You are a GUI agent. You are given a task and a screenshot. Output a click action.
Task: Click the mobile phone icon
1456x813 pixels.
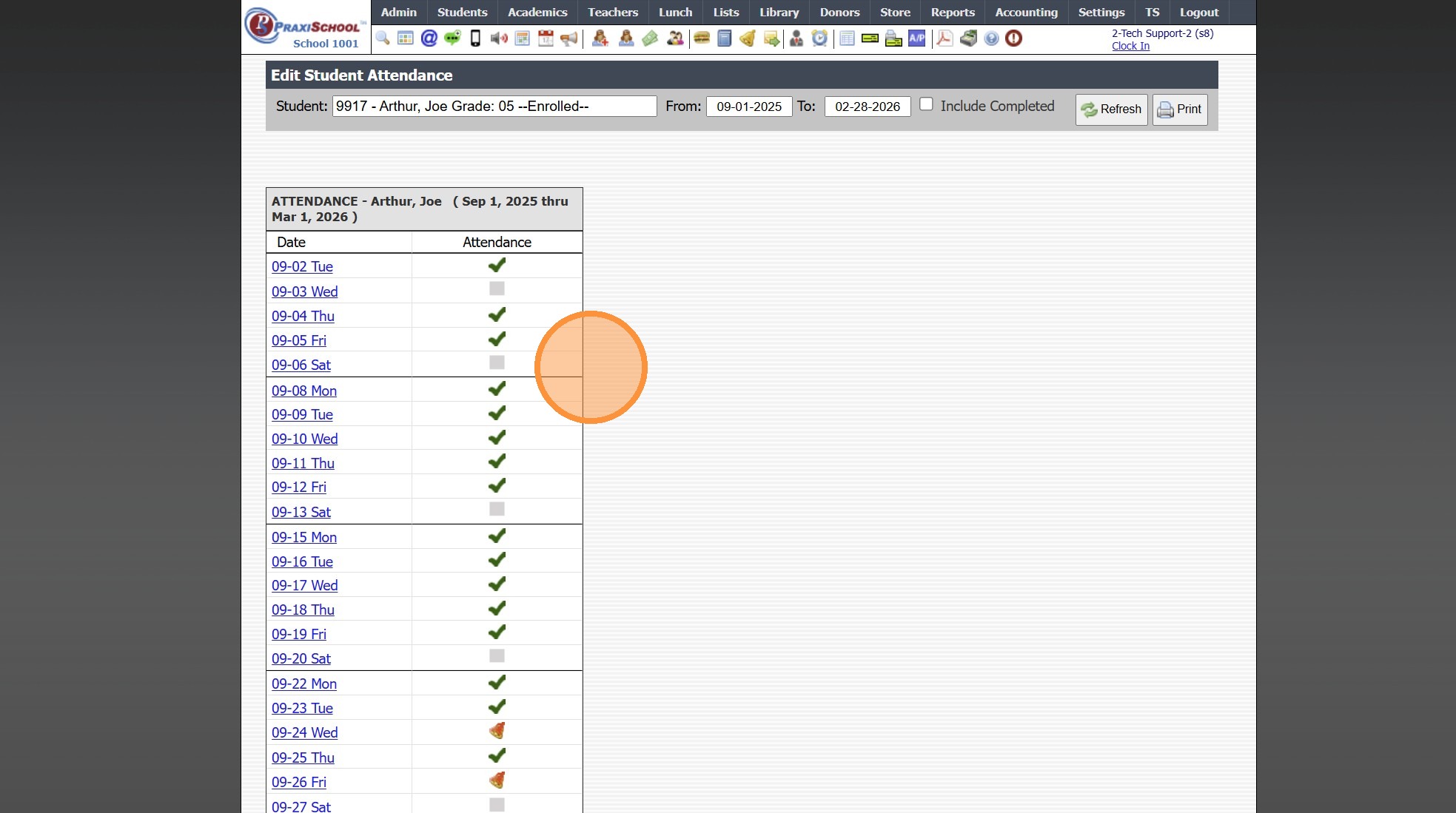click(x=475, y=38)
